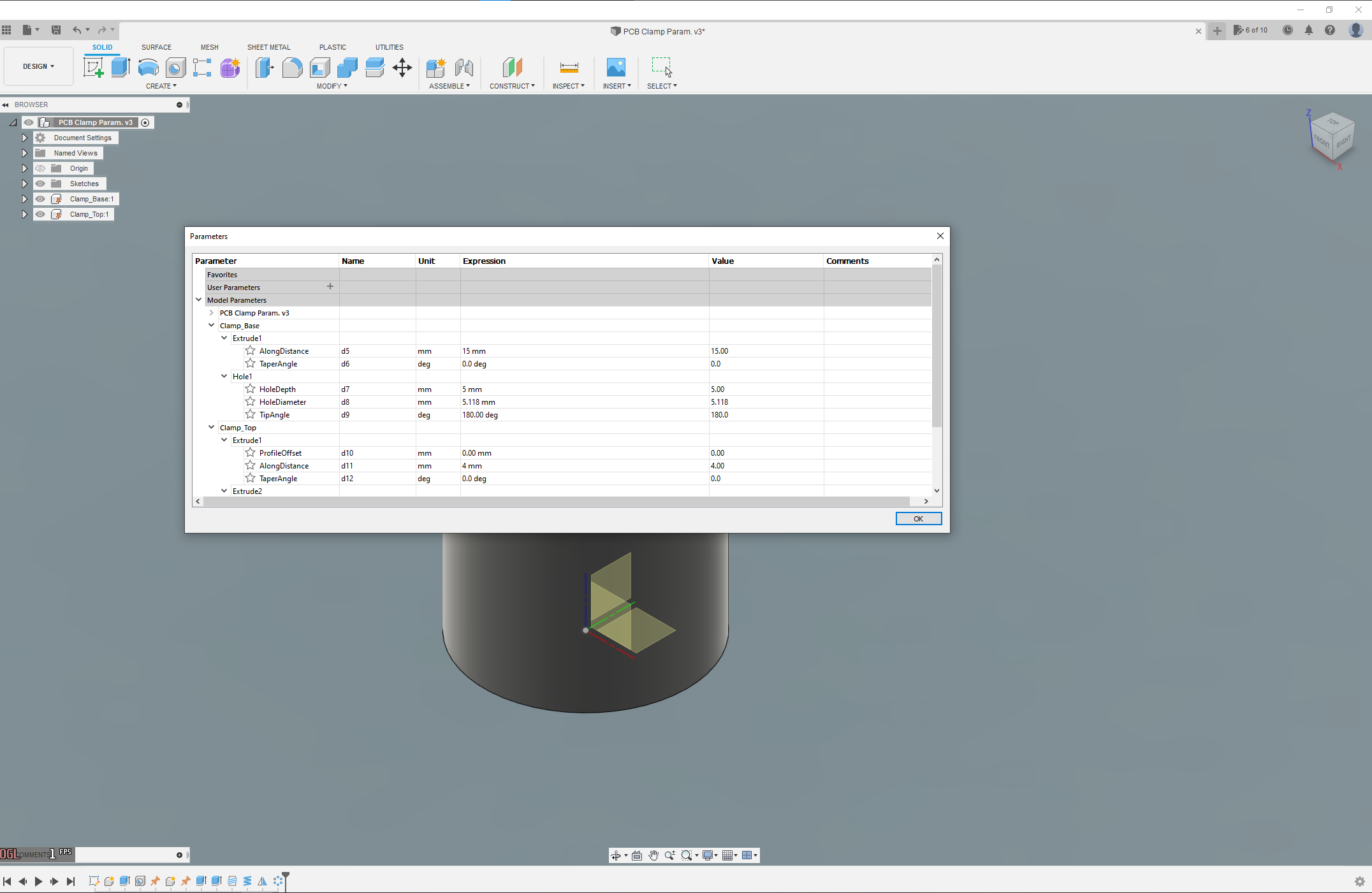Click the Joint icon under Assemble
The width and height of the screenshot is (1372, 893).
click(x=464, y=67)
